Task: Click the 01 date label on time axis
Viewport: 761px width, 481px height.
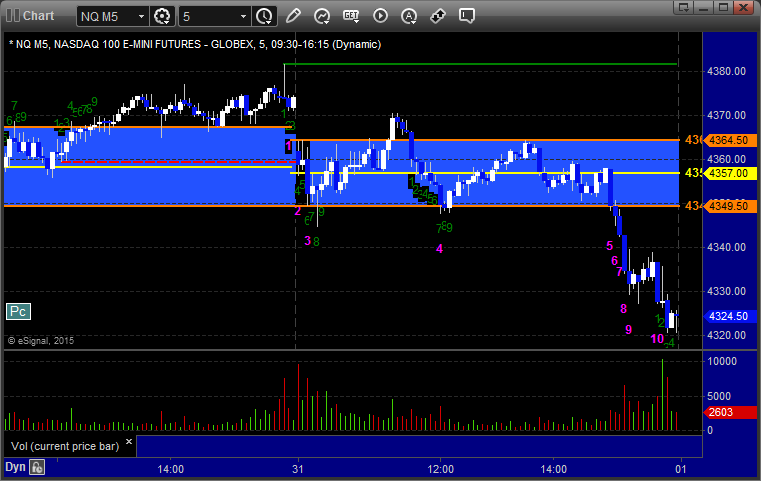Action: pos(681,470)
